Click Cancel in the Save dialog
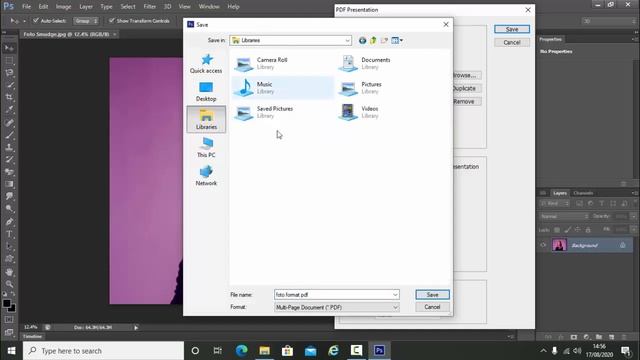This screenshot has height=360, width=640. tap(433, 307)
